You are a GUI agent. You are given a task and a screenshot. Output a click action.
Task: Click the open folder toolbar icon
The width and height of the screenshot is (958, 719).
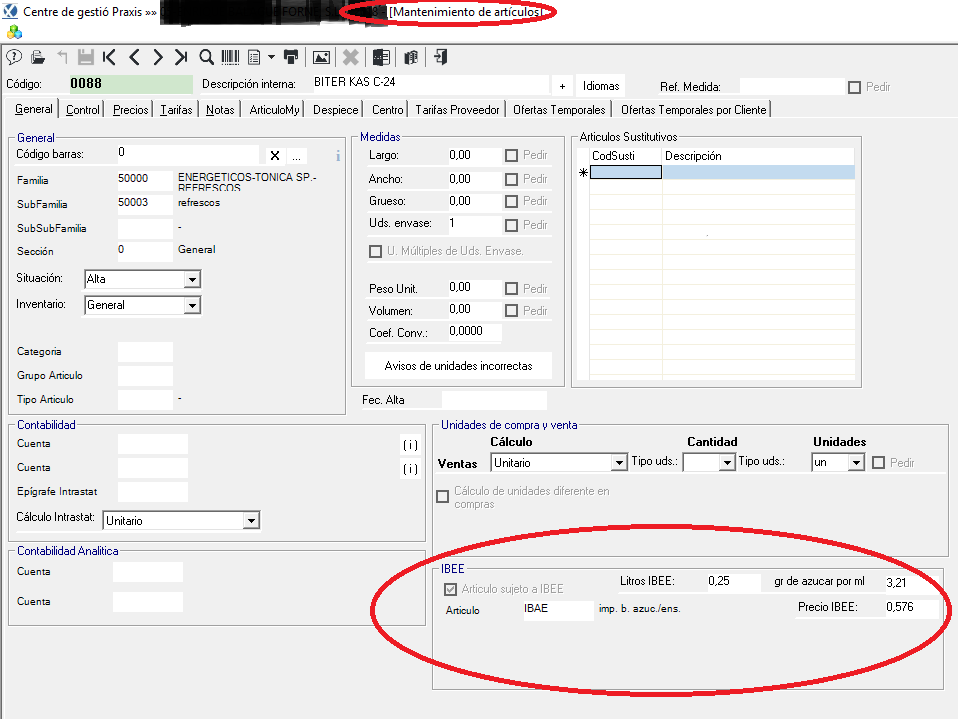38,57
